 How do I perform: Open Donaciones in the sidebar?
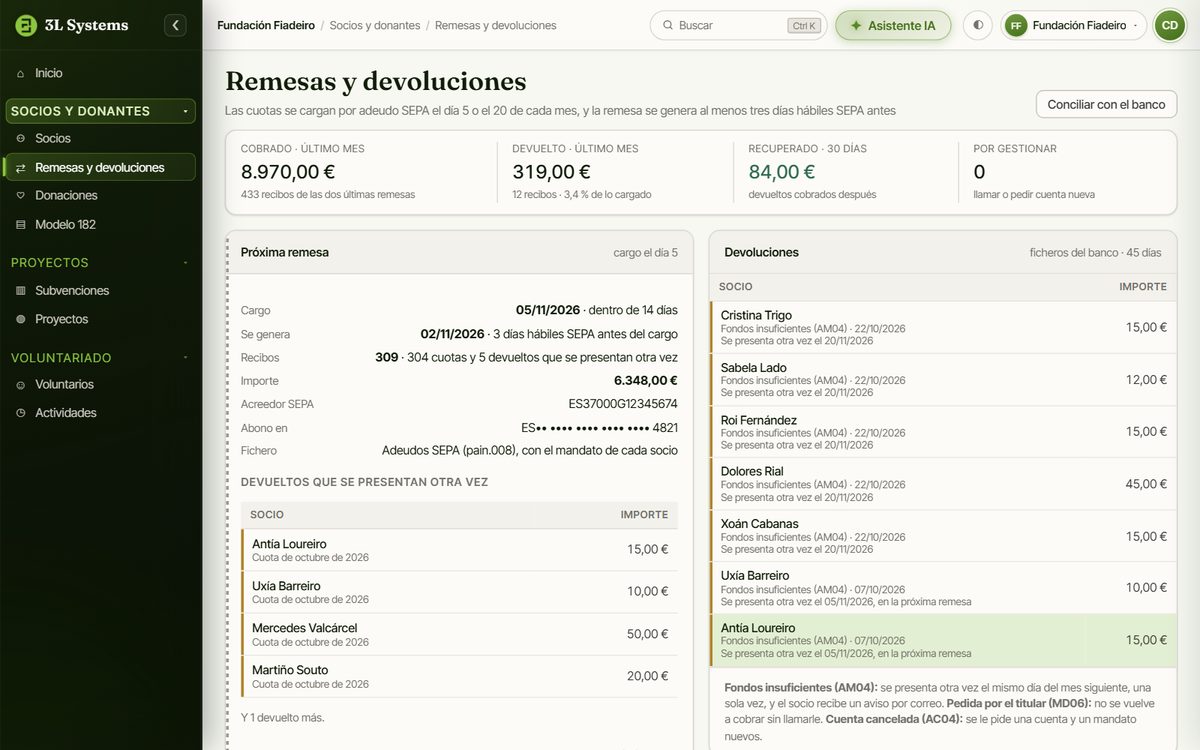(100, 195)
